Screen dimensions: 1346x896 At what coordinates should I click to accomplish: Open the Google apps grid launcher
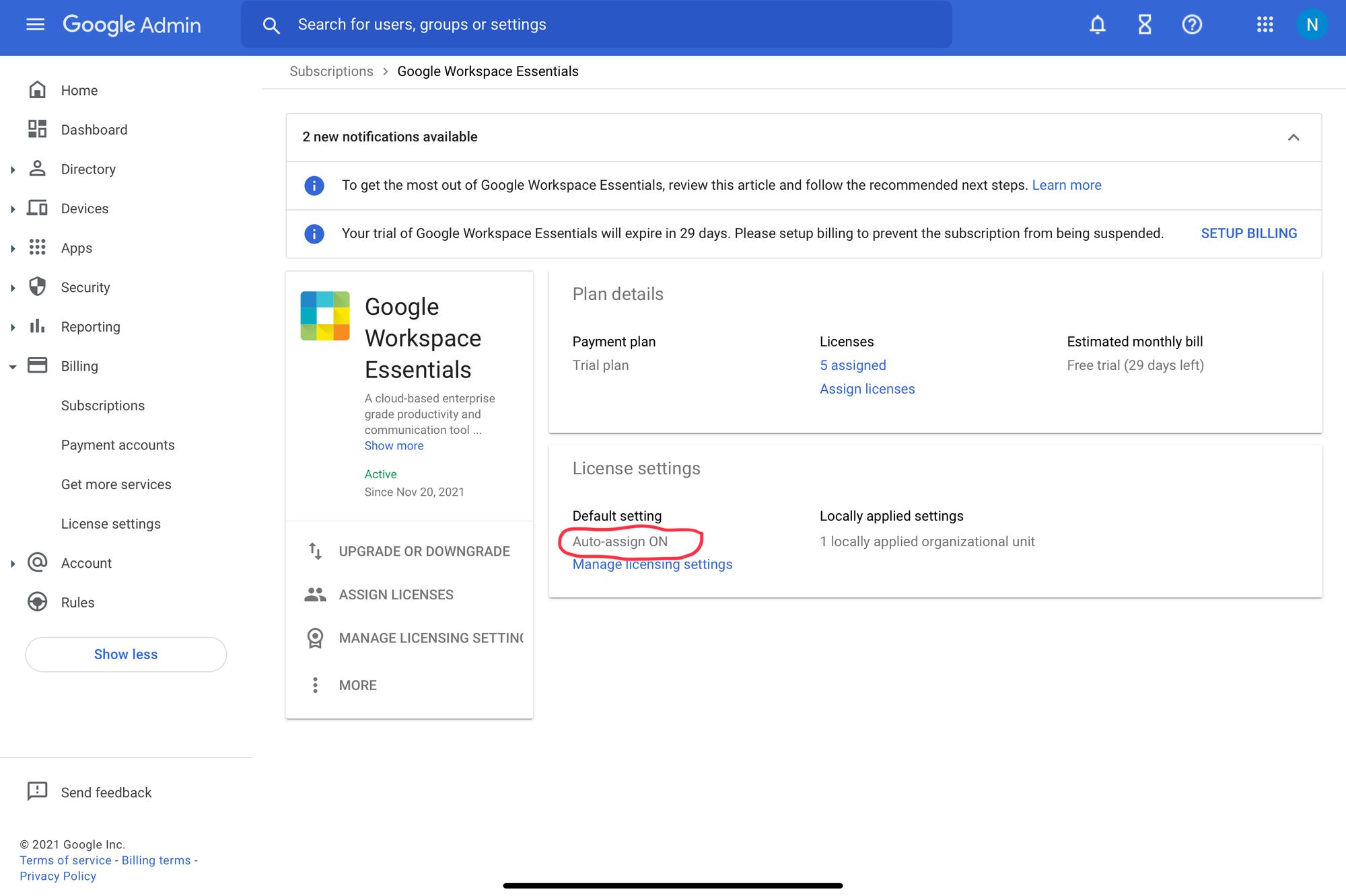(1265, 25)
